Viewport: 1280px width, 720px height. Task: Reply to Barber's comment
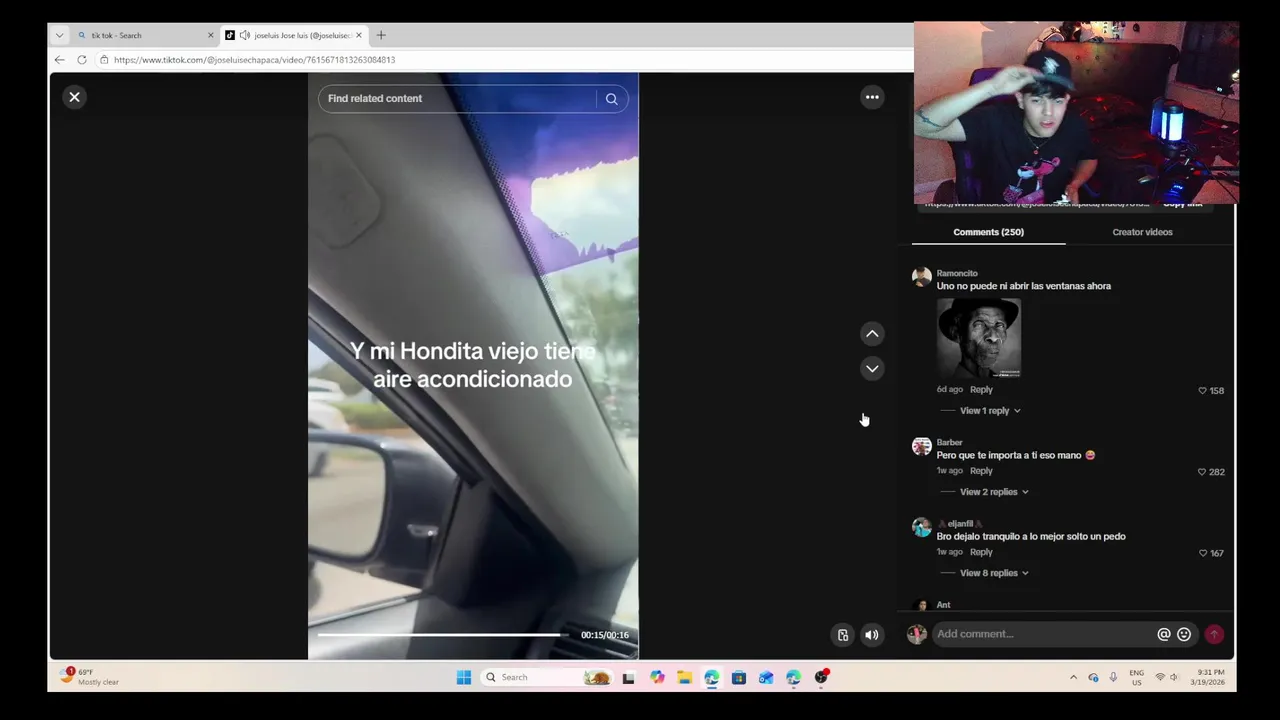pyautogui.click(x=981, y=471)
